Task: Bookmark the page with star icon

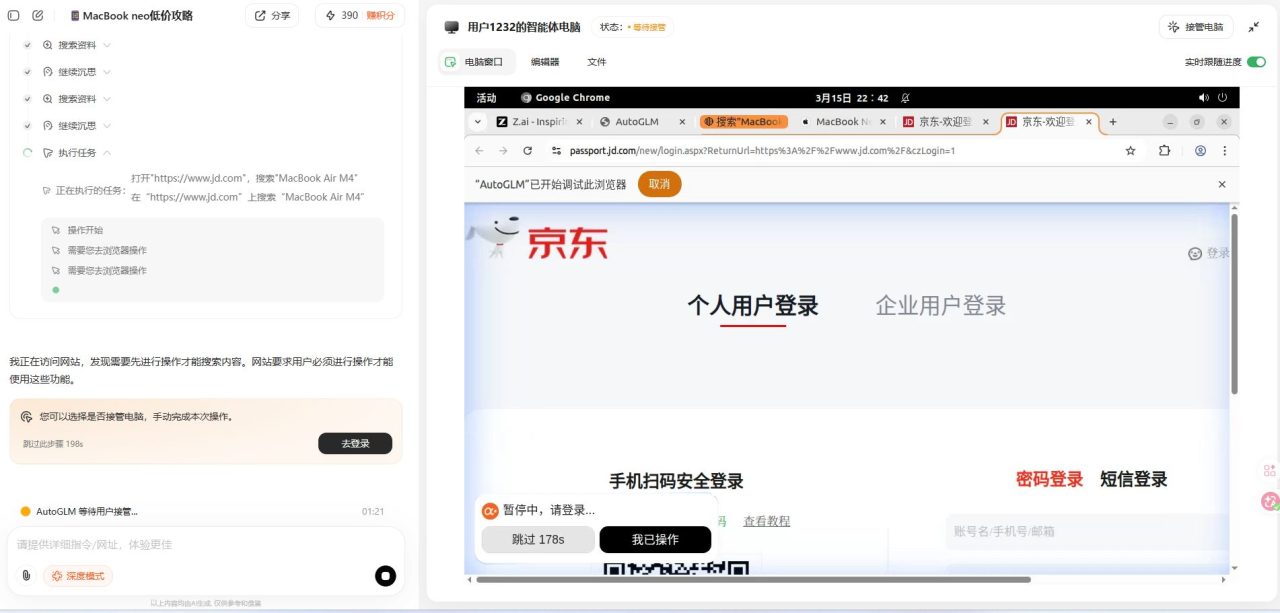Action: click(1131, 151)
